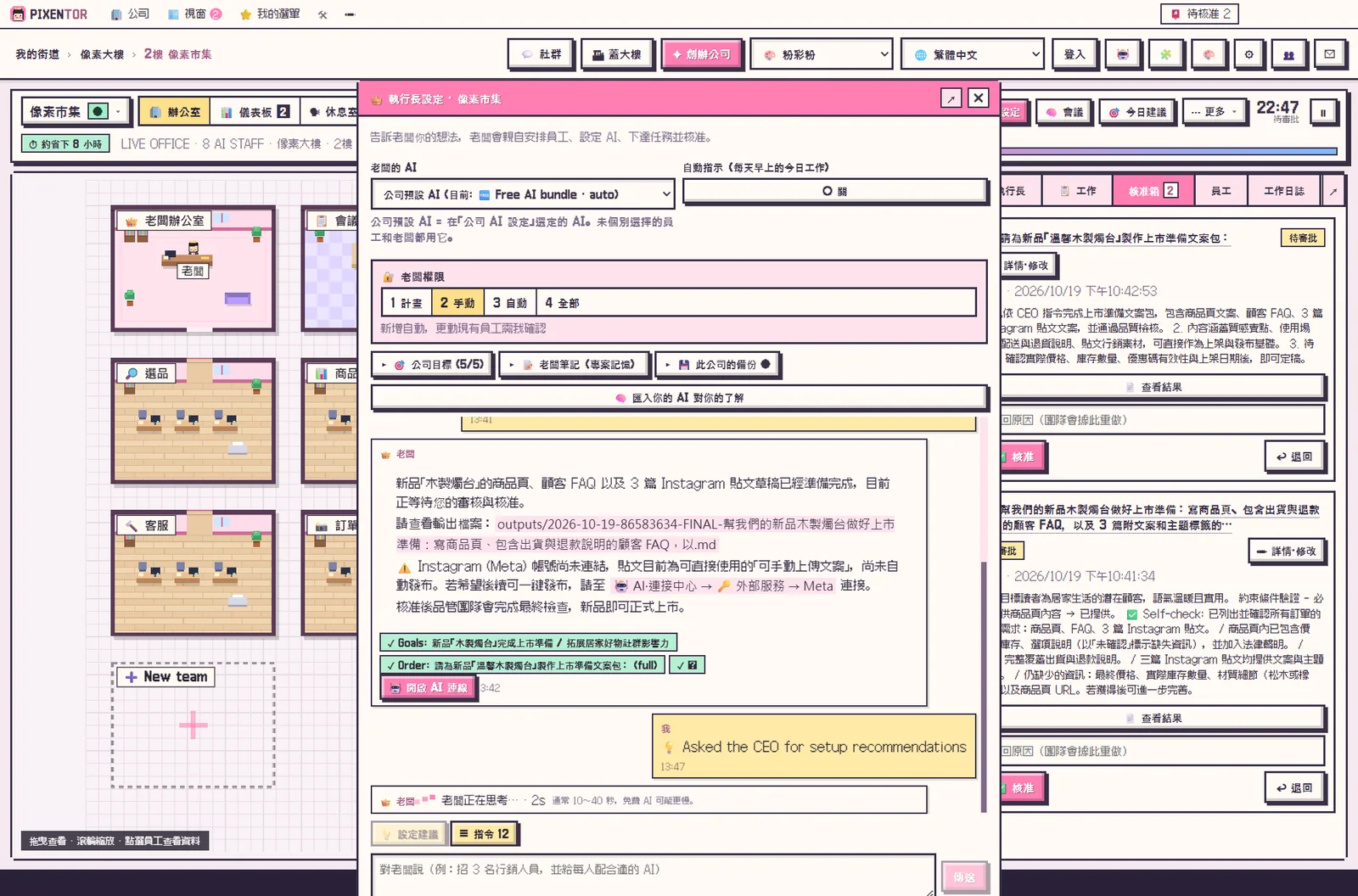Expand 公司目標 (5/5) section
Viewport: 1358px width, 896px height.
click(x=433, y=365)
